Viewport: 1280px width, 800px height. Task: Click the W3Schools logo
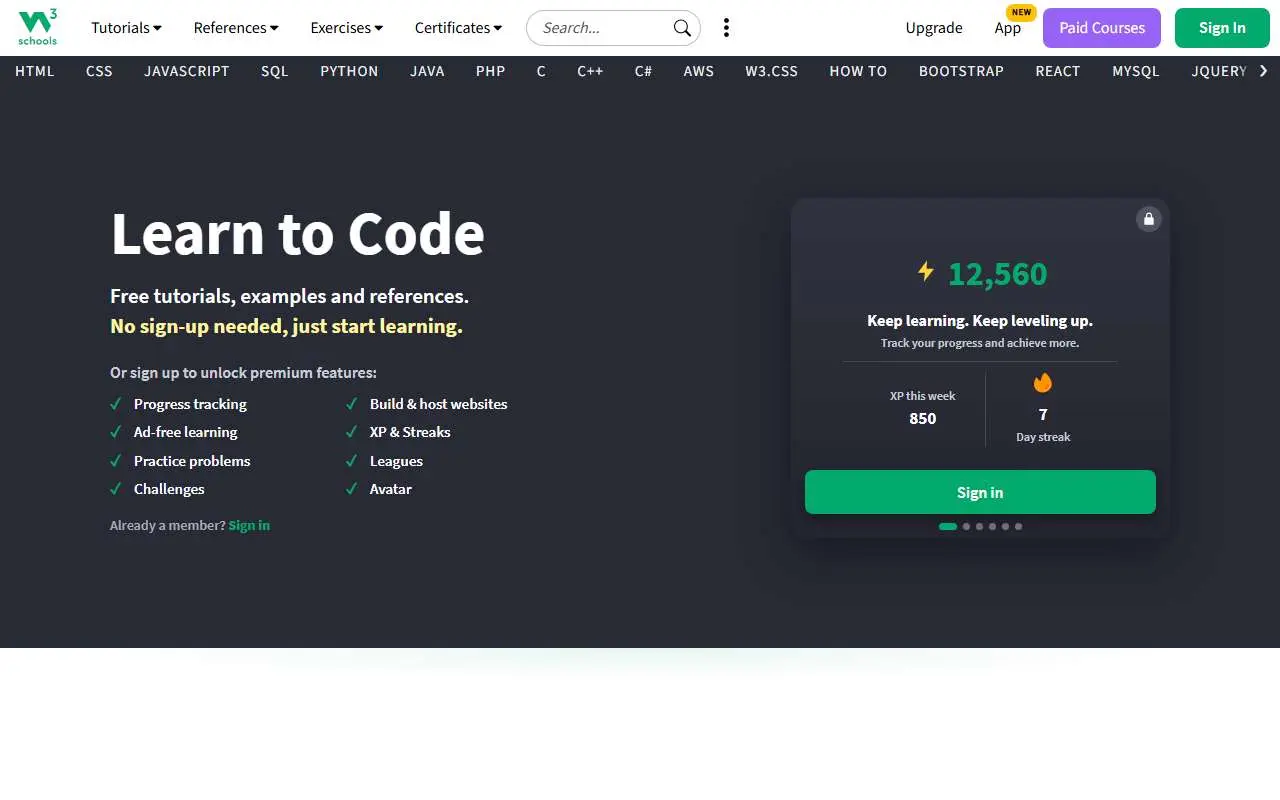pyautogui.click(x=38, y=28)
